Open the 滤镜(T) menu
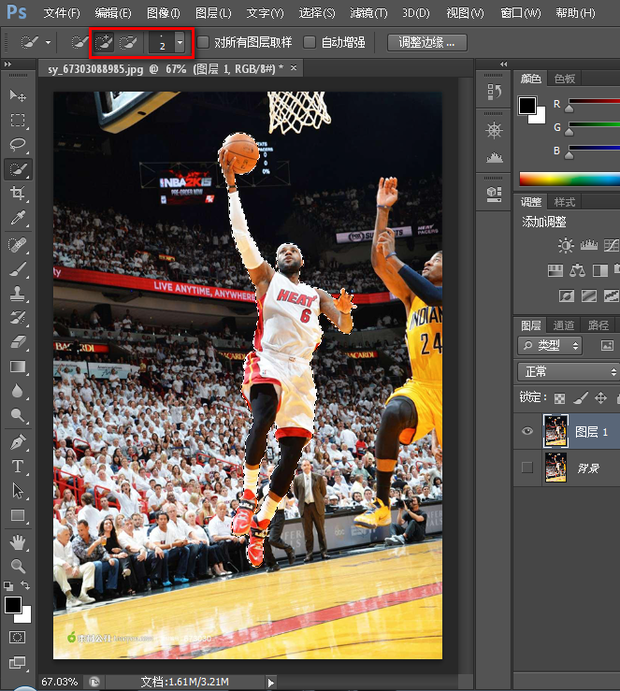This screenshot has height=691, width=620. (368, 13)
